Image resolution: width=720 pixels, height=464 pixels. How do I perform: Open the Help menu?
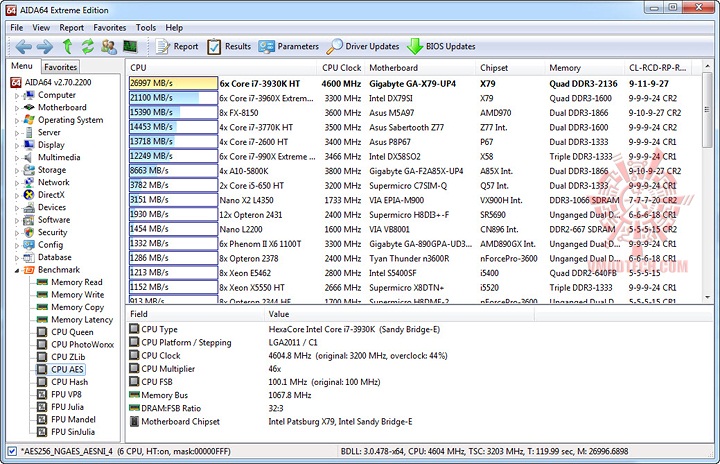(x=174, y=28)
